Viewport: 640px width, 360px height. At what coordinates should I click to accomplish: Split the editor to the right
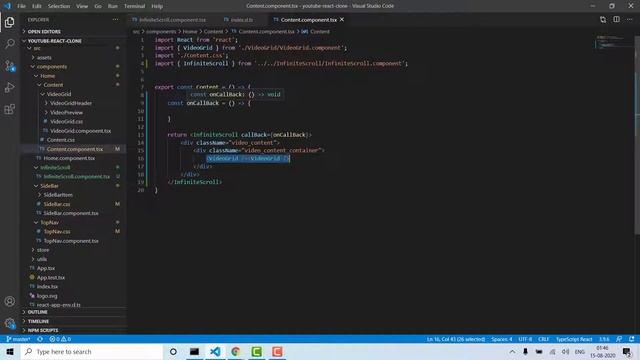tap(616, 20)
